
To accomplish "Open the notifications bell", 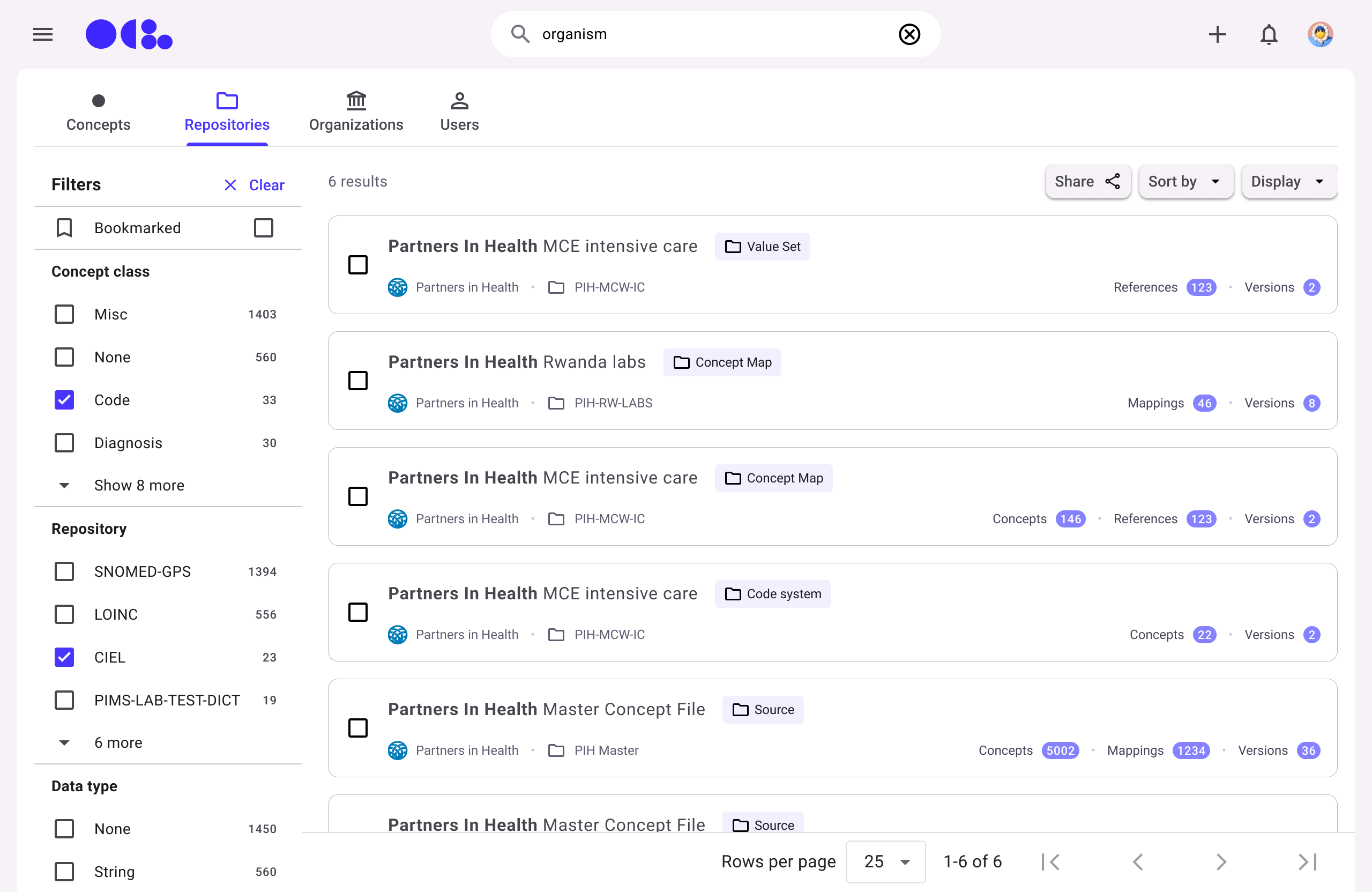I will click(1268, 35).
